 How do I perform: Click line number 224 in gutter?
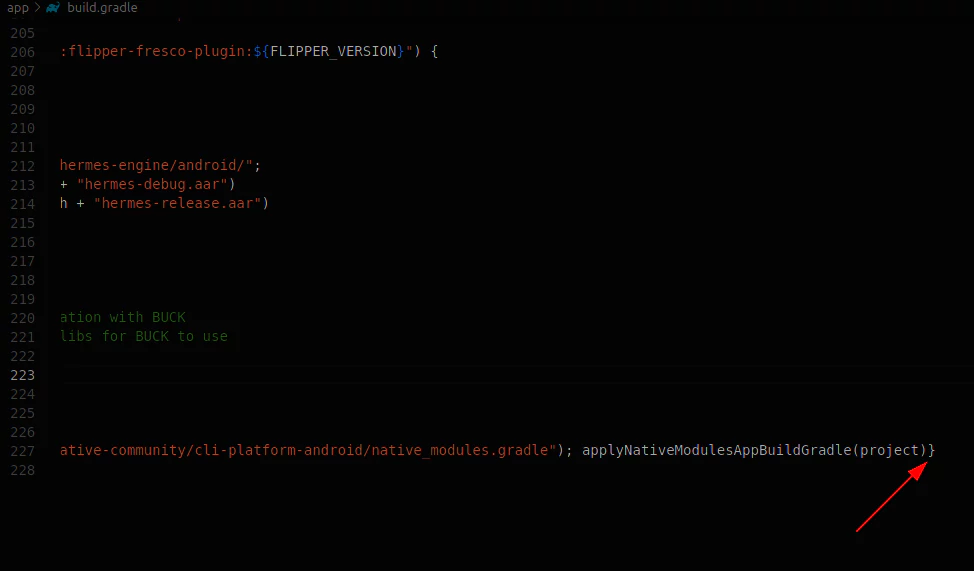click(x=23, y=394)
